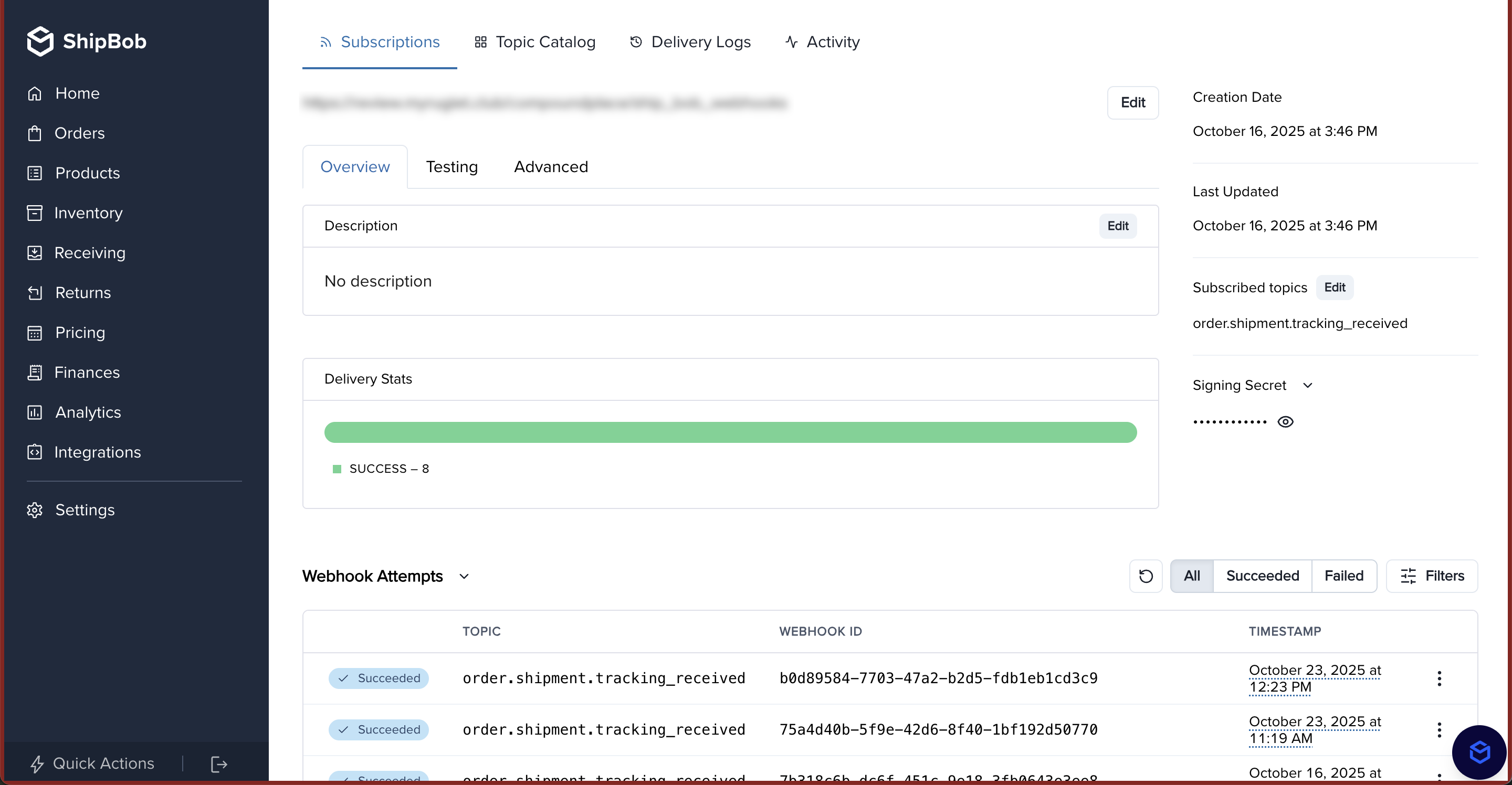Edit the webhook description
Image resolution: width=1512 pixels, height=785 pixels.
coord(1118,226)
